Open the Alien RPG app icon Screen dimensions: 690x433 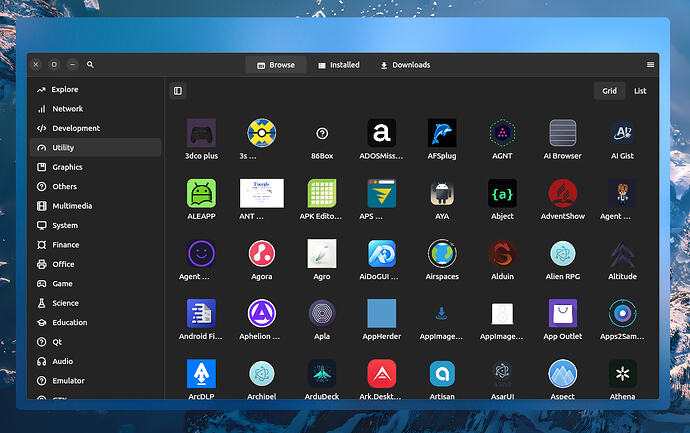562,253
